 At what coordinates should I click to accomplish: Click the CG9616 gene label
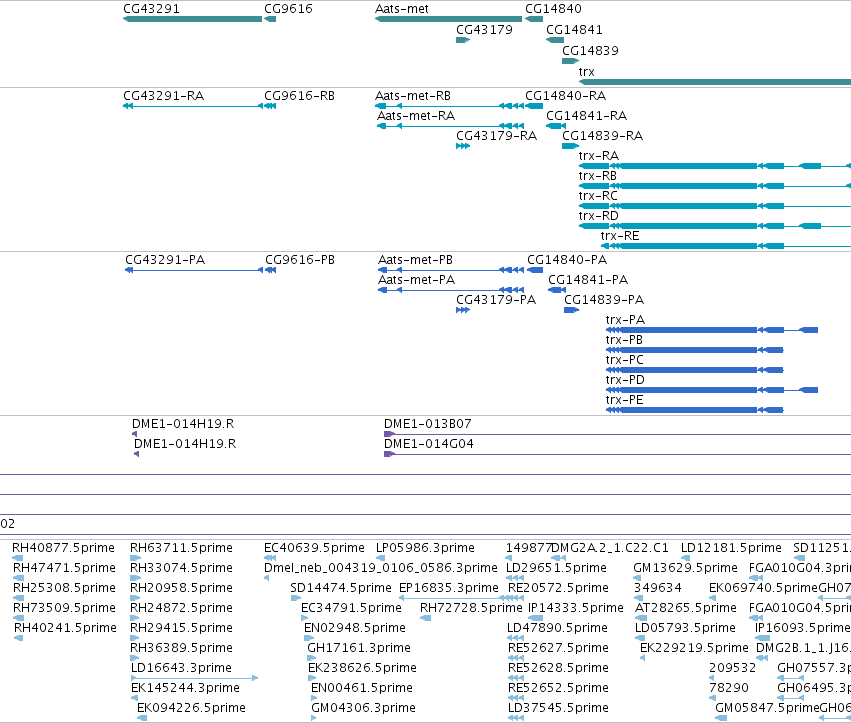pyautogui.click(x=288, y=9)
